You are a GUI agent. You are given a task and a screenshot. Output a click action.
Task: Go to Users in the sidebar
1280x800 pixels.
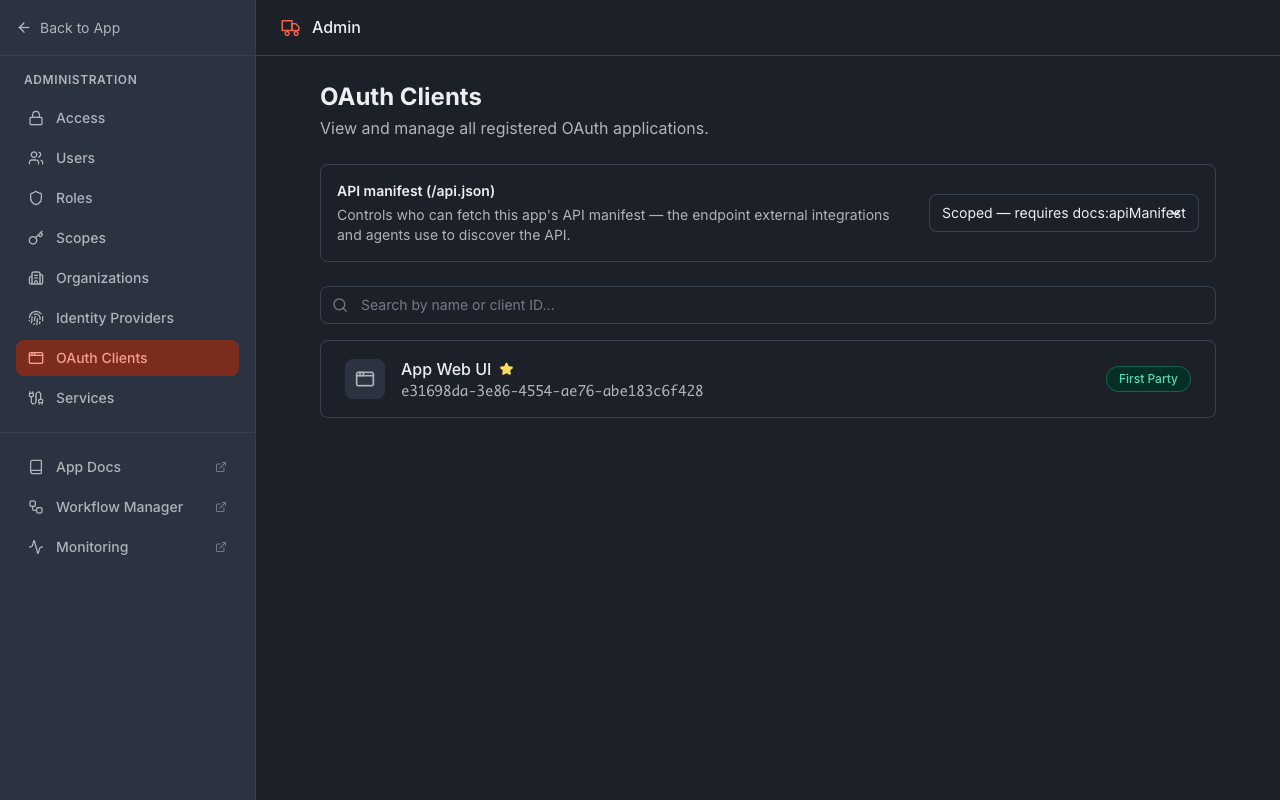127,158
